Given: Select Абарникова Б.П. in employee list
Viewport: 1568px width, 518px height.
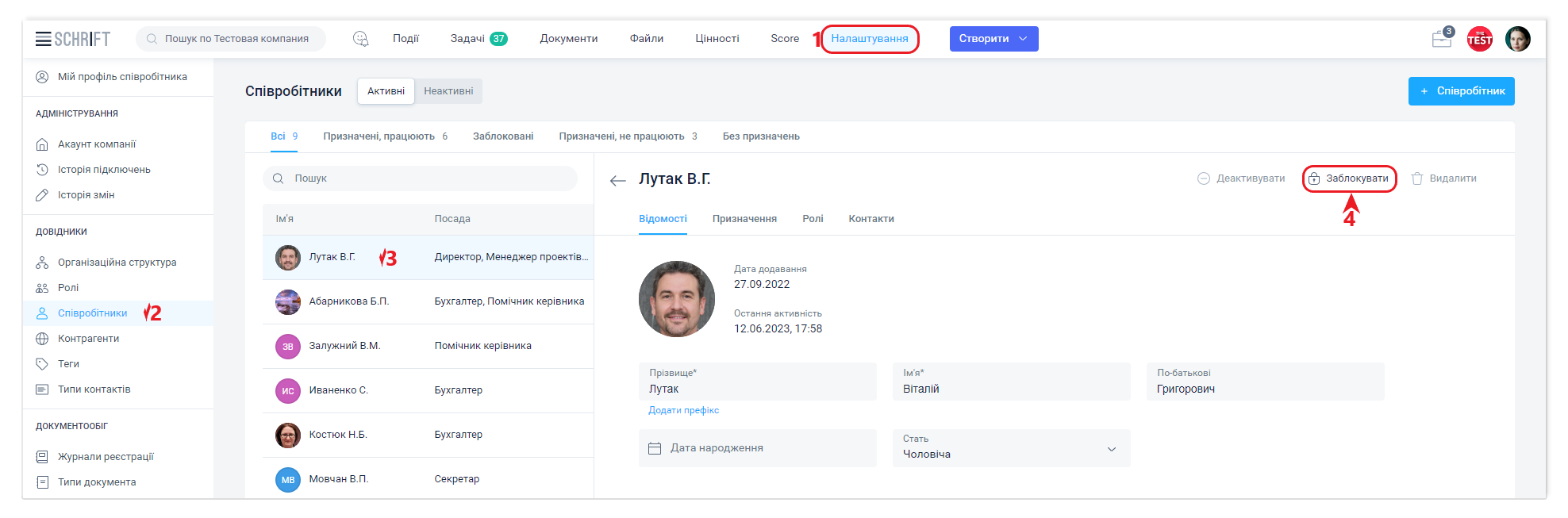Looking at the screenshot, I should (349, 301).
